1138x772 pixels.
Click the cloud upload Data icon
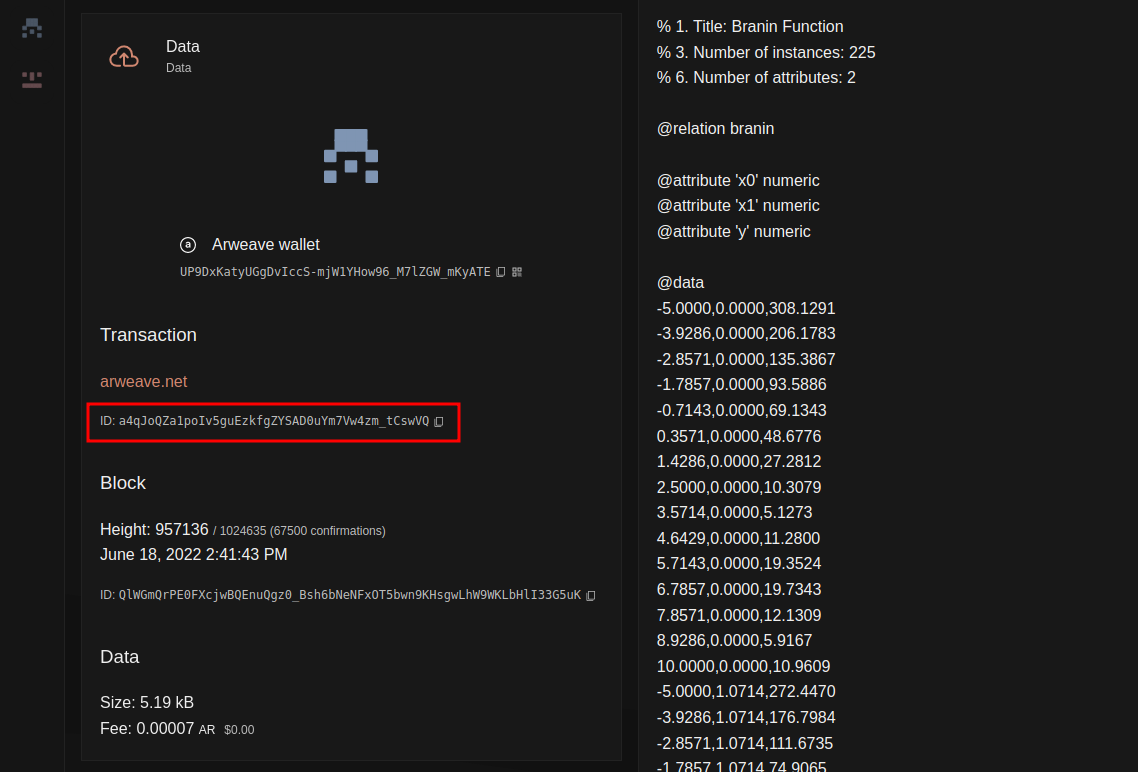pos(124,57)
